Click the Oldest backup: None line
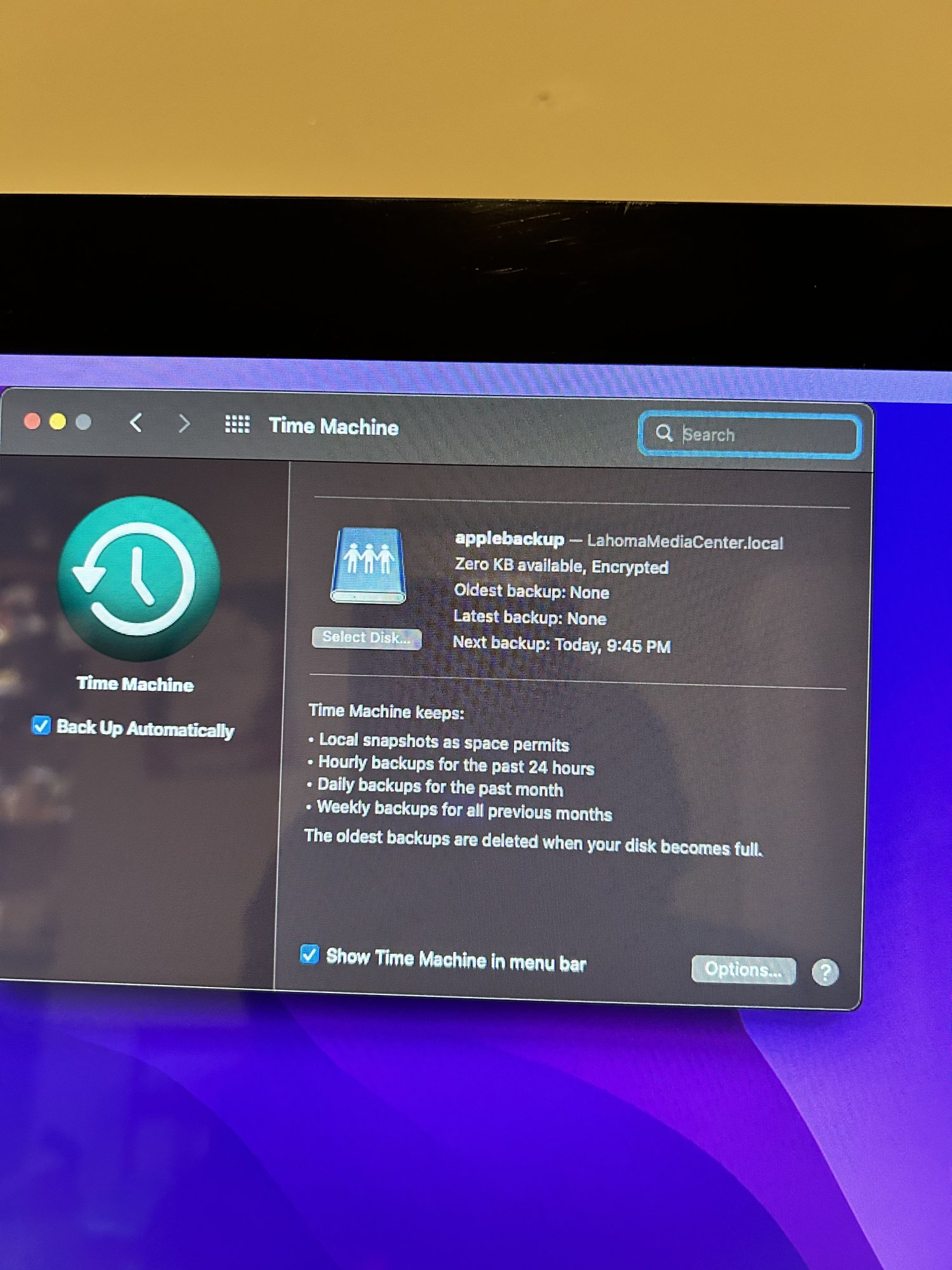The width and height of the screenshot is (952, 1270). [x=532, y=592]
